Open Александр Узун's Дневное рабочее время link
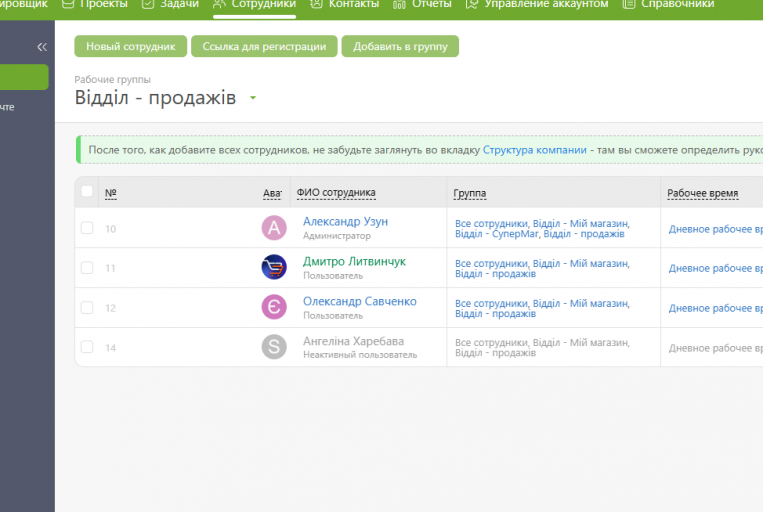 point(715,229)
